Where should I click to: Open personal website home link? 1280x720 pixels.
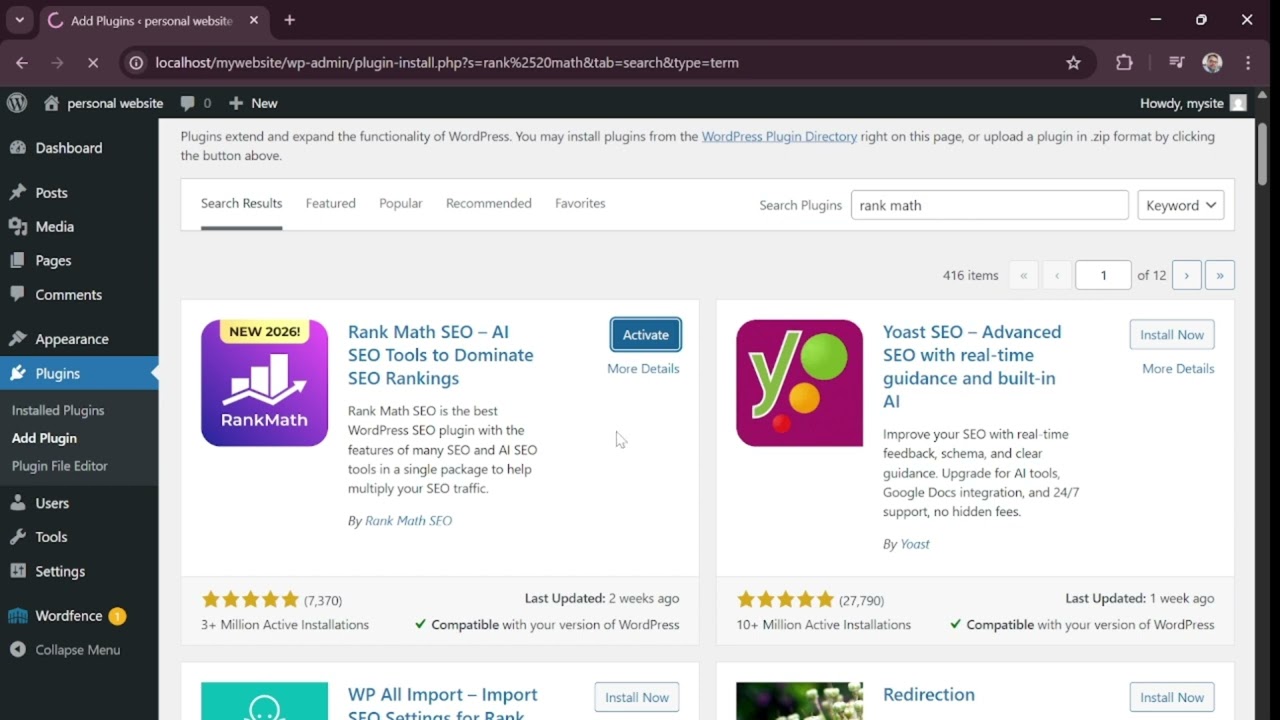click(103, 103)
